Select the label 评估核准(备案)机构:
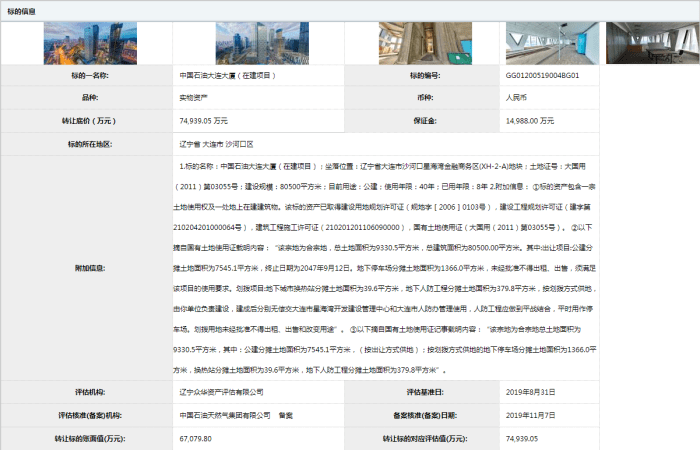 [x=90, y=415]
